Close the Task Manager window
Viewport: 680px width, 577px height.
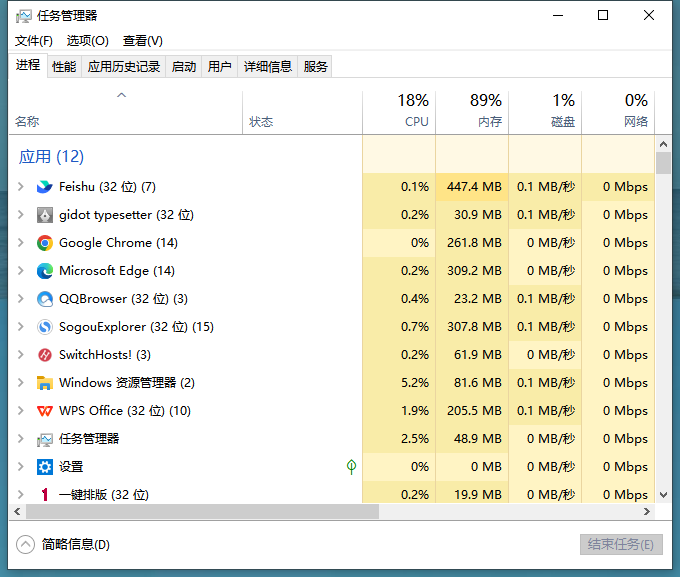coord(649,16)
